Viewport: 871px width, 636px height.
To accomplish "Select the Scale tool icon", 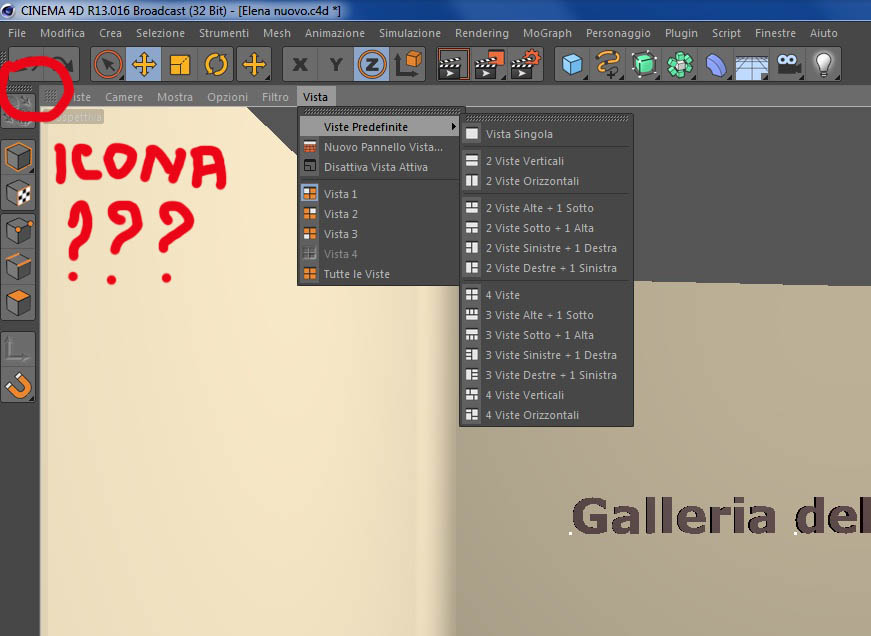I will point(179,64).
